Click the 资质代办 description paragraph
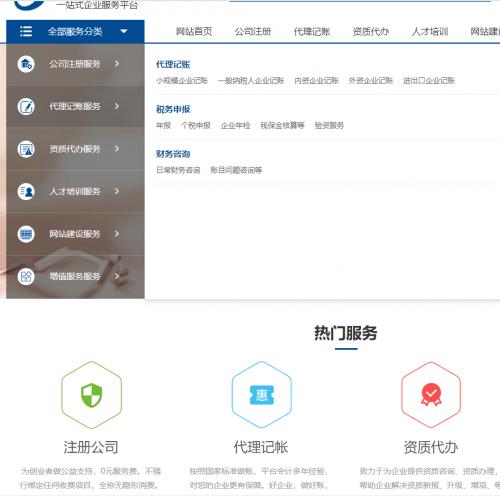The image size is (500, 500). pos(430,478)
